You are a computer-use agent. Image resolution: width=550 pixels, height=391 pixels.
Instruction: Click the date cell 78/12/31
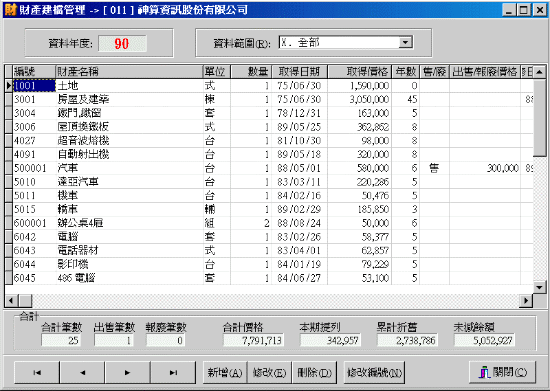click(x=300, y=113)
